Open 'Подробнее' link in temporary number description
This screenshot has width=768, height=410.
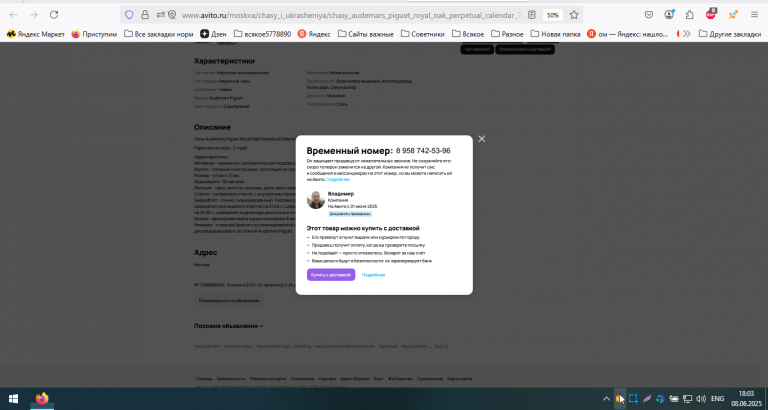(x=338, y=180)
